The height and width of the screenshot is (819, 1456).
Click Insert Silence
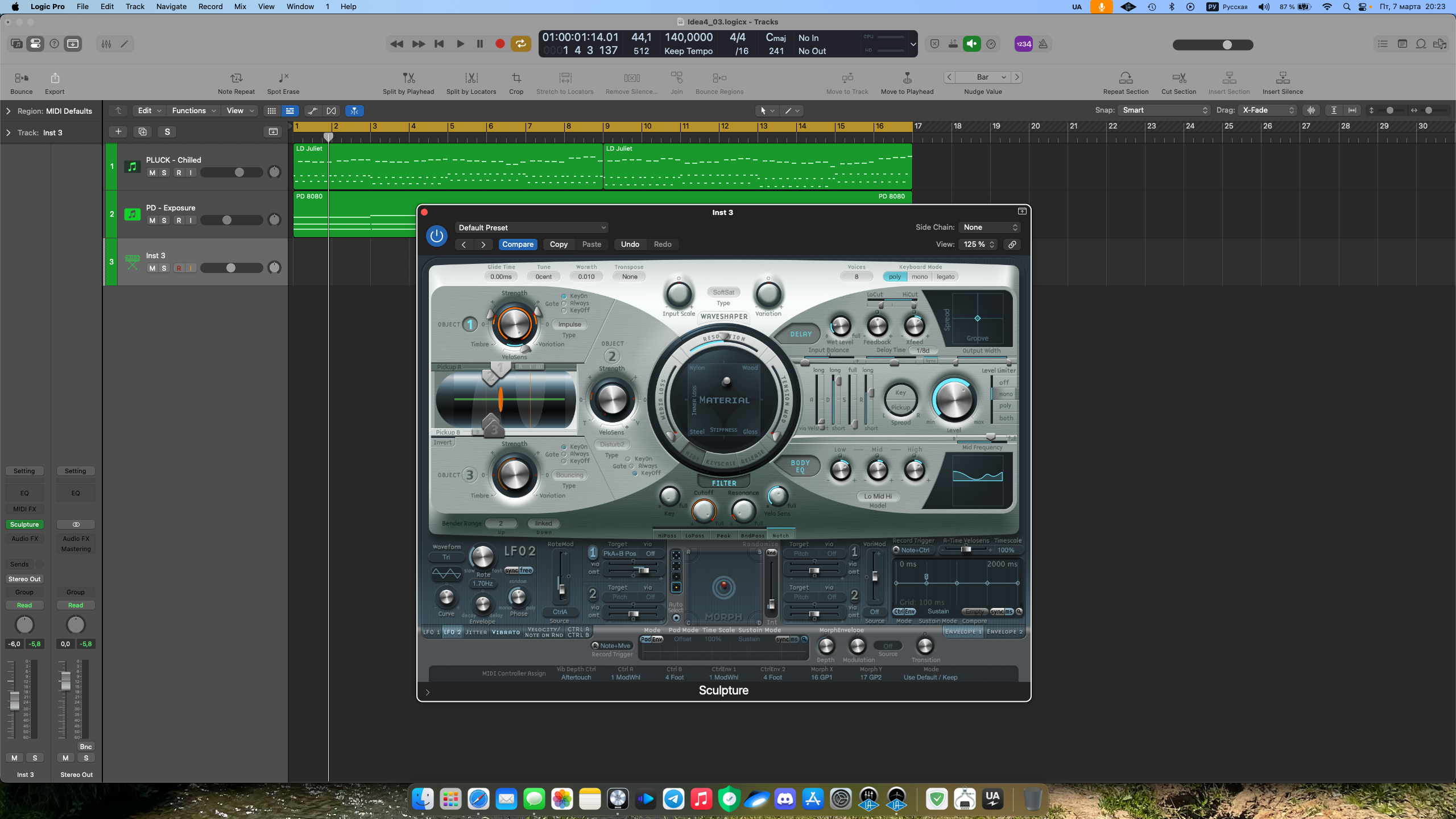pyautogui.click(x=1283, y=83)
